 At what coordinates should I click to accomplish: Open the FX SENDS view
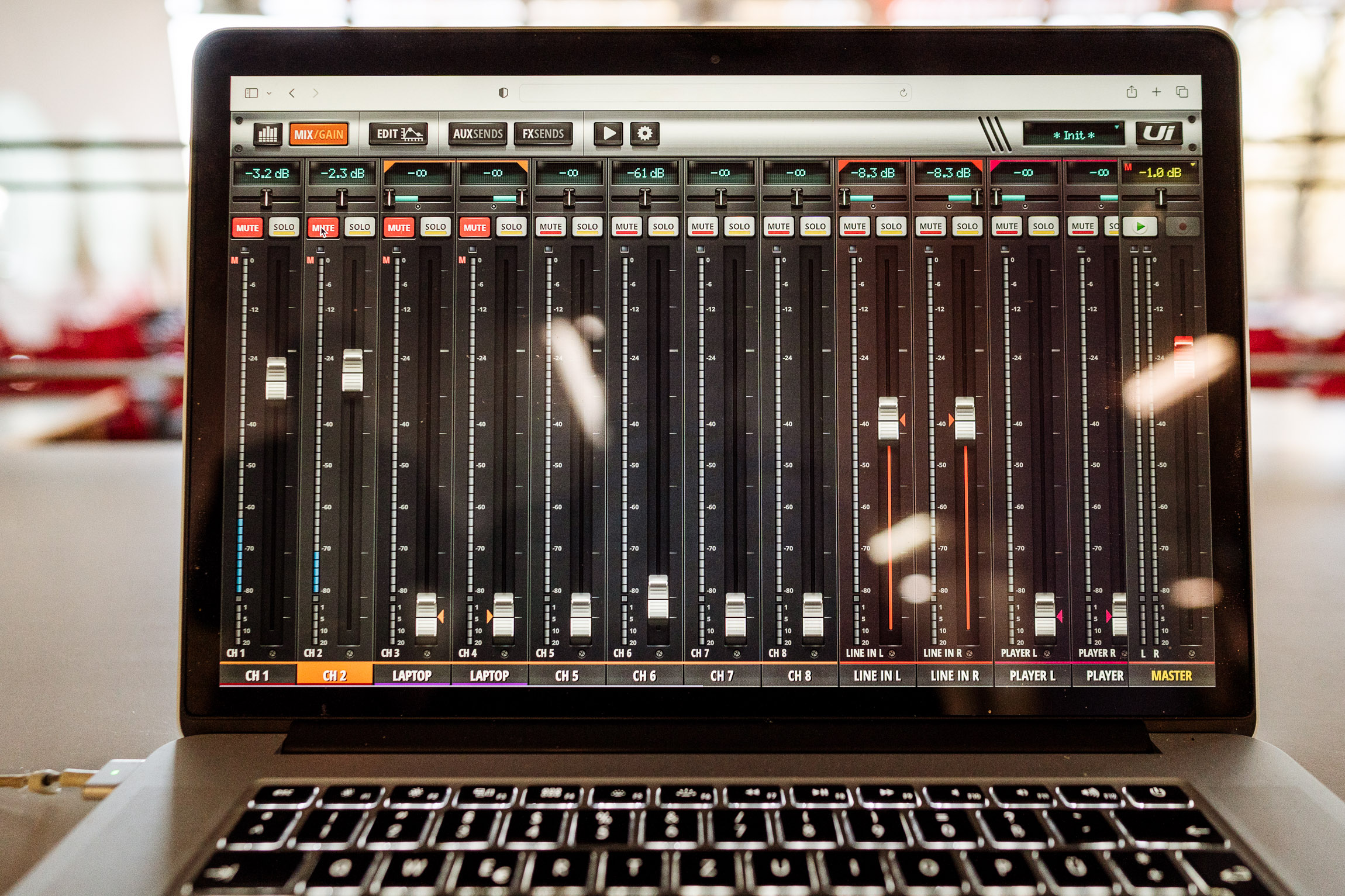pyautogui.click(x=543, y=134)
